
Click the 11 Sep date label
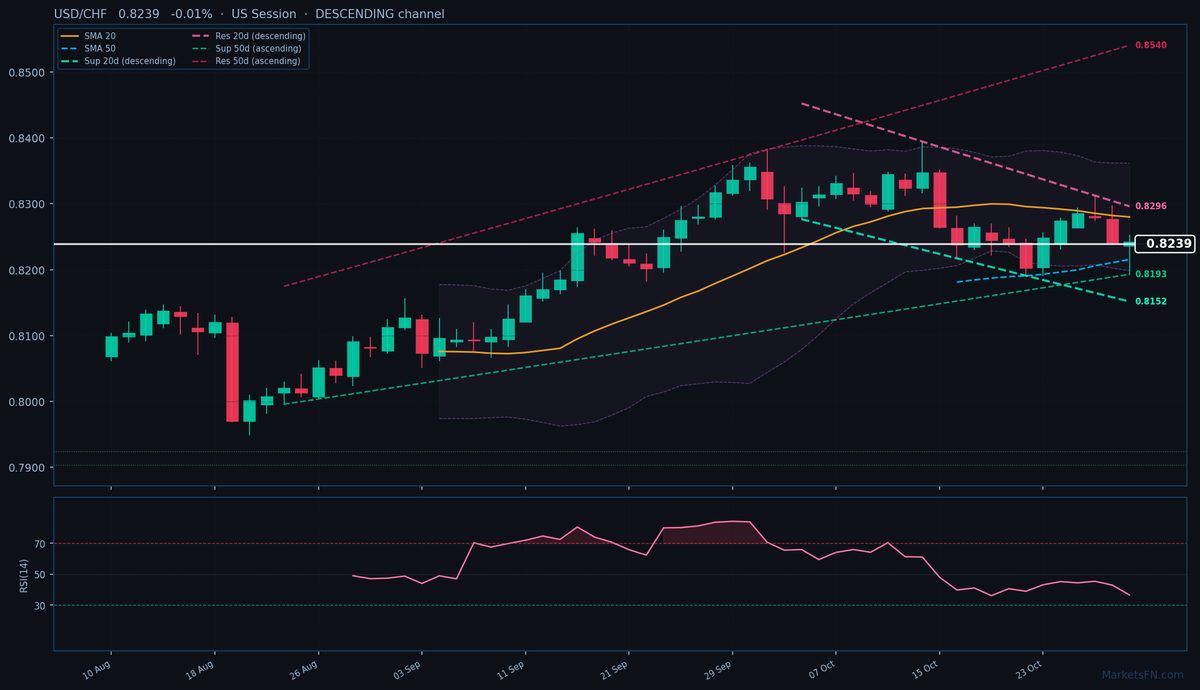(x=510, y=669)
